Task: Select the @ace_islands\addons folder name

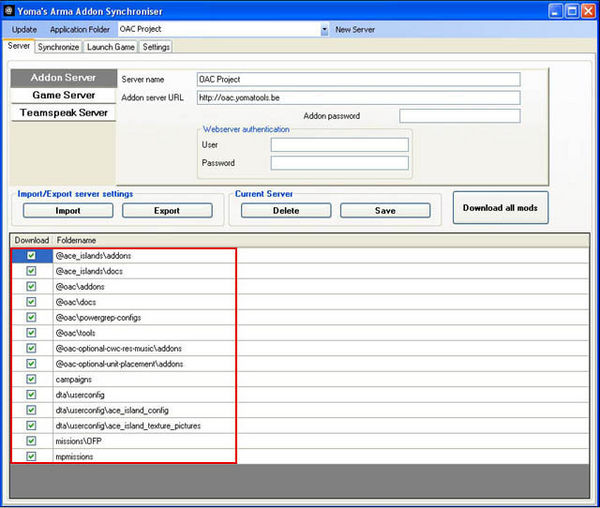Action: click(x=93, y=256)
